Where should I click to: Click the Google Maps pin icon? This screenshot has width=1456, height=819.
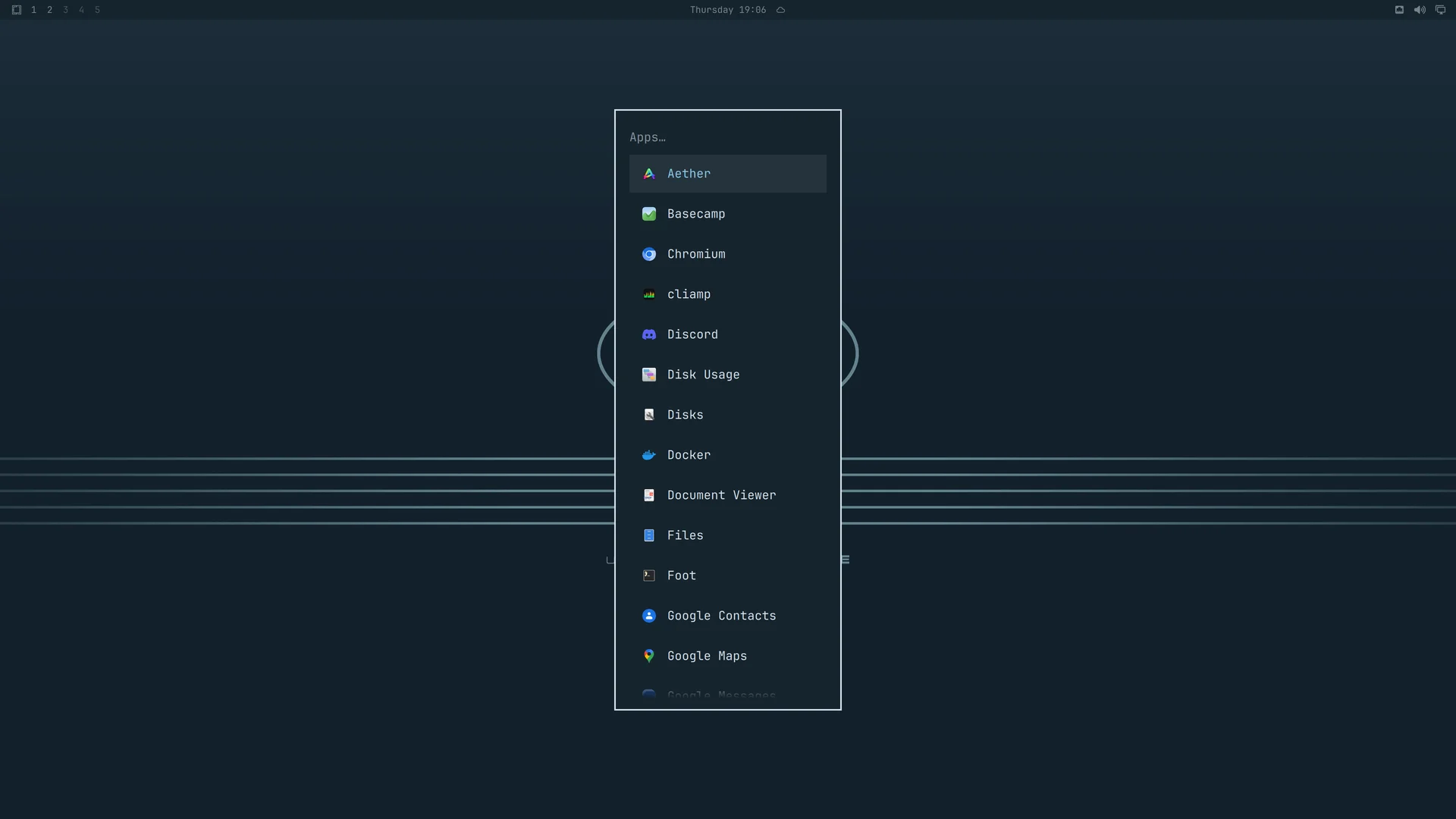coord(649,656)
